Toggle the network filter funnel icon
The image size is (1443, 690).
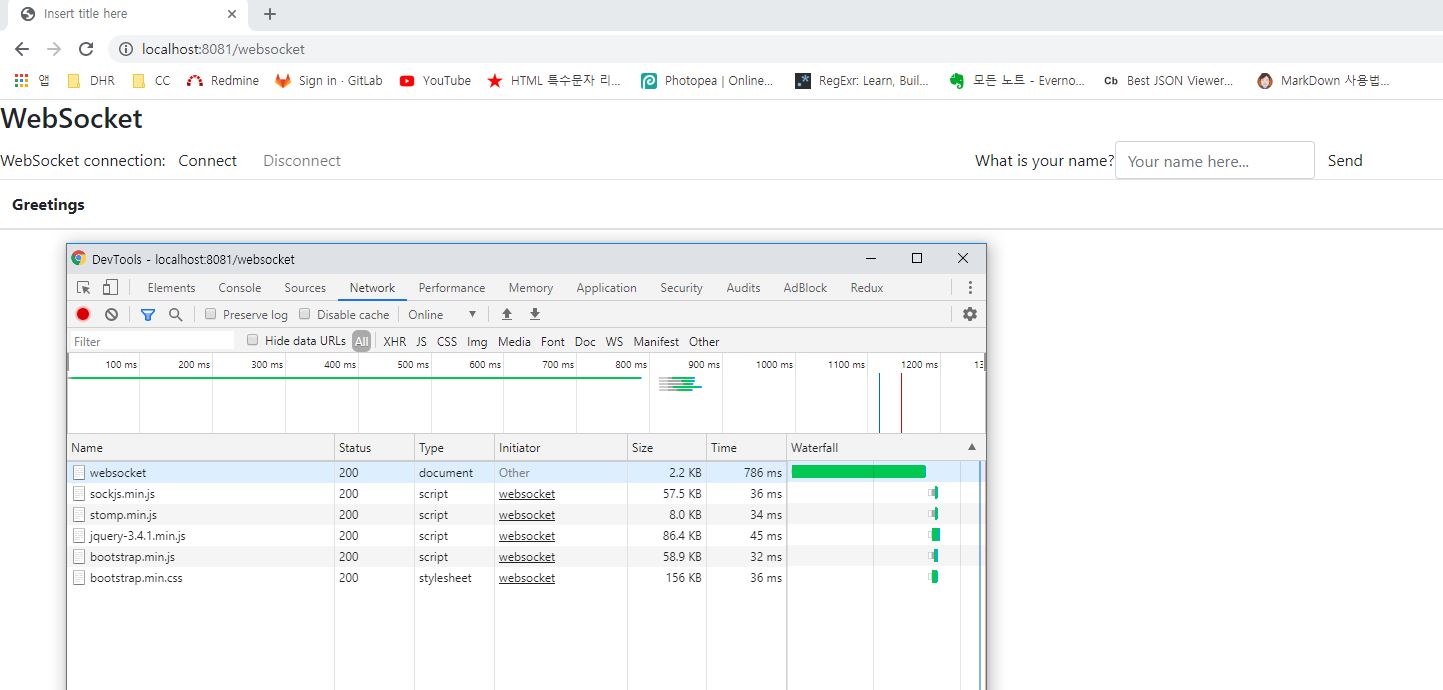(148, 314)
